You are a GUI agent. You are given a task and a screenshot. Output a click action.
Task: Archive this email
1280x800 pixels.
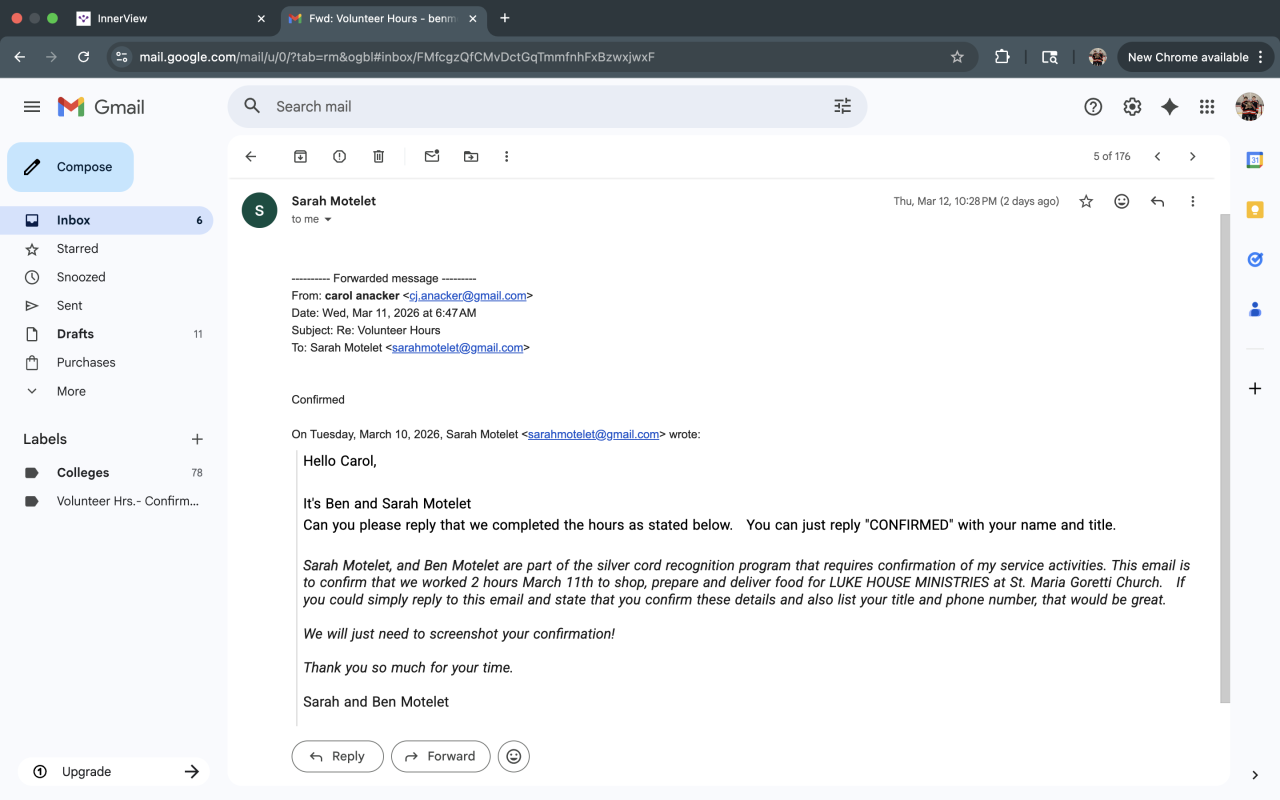[x=300, y=157]
